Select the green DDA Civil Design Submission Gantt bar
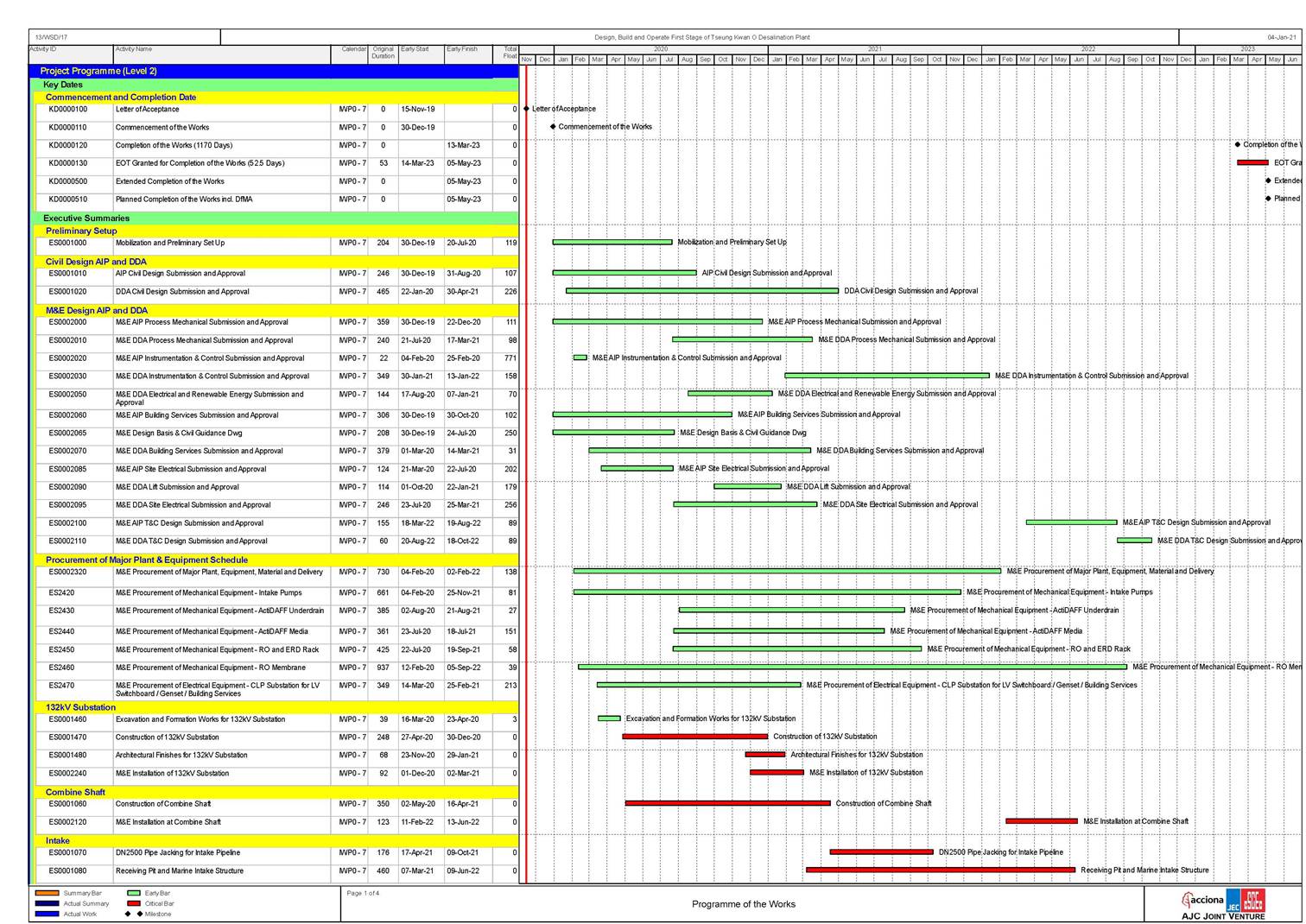Viewport: 1306px width, 924px height. pyautogui.click(x=702, y=291)
